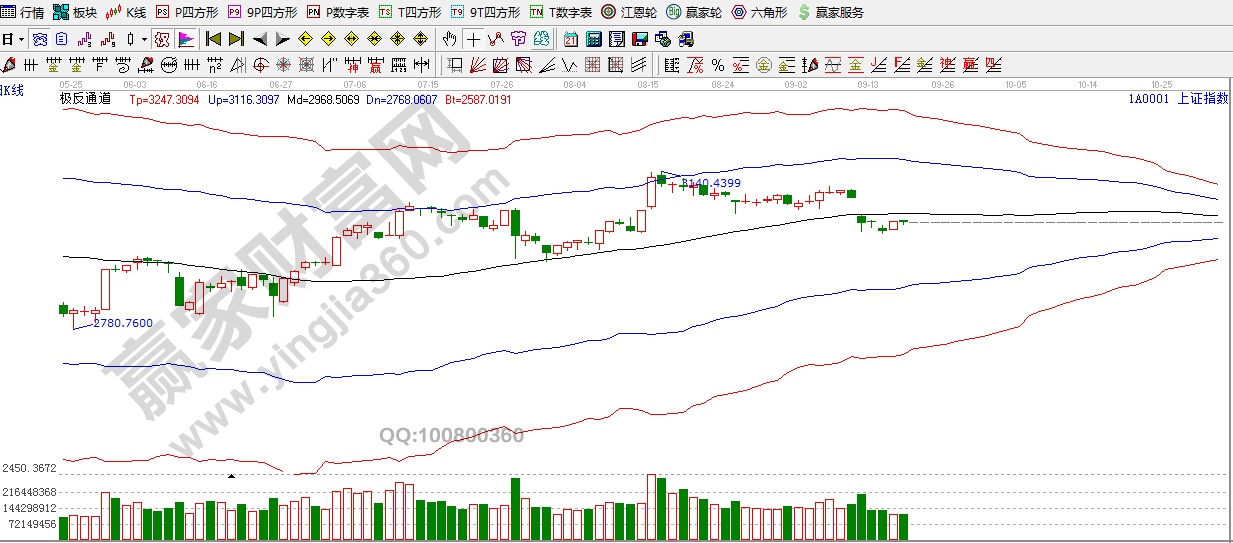Select the percent % line tool
The width and height of the screenshot is (1233, 543).
718,66
